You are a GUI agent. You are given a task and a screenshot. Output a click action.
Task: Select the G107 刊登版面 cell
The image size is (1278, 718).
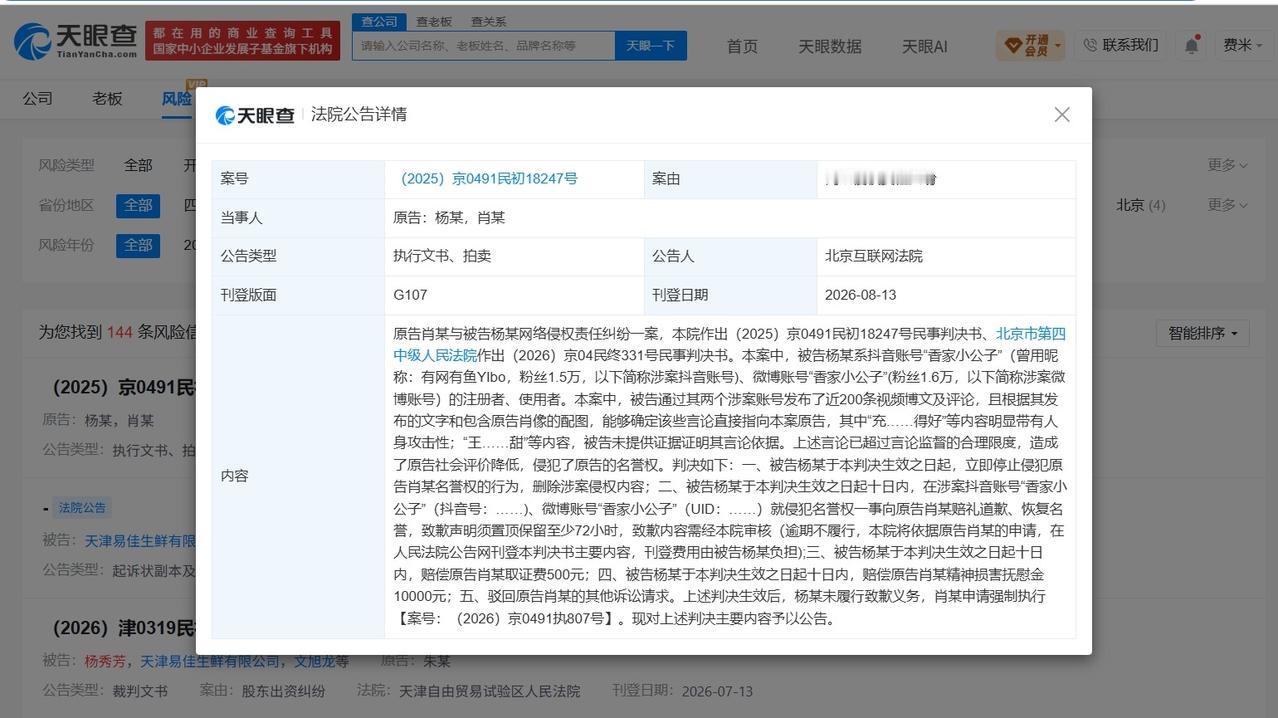(514, 295)
